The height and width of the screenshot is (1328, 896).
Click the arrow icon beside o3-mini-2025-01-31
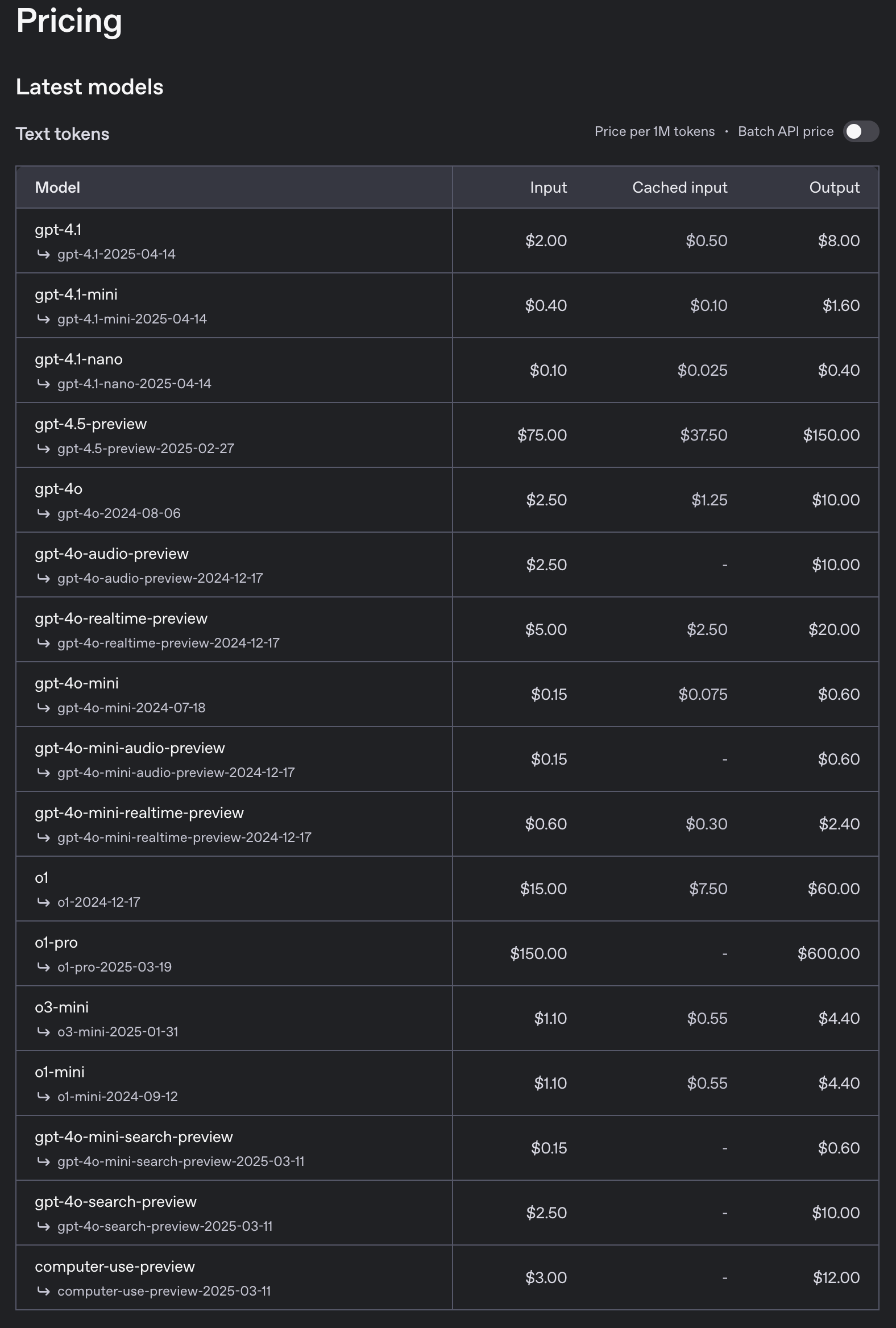click(x=43, y=1032)
